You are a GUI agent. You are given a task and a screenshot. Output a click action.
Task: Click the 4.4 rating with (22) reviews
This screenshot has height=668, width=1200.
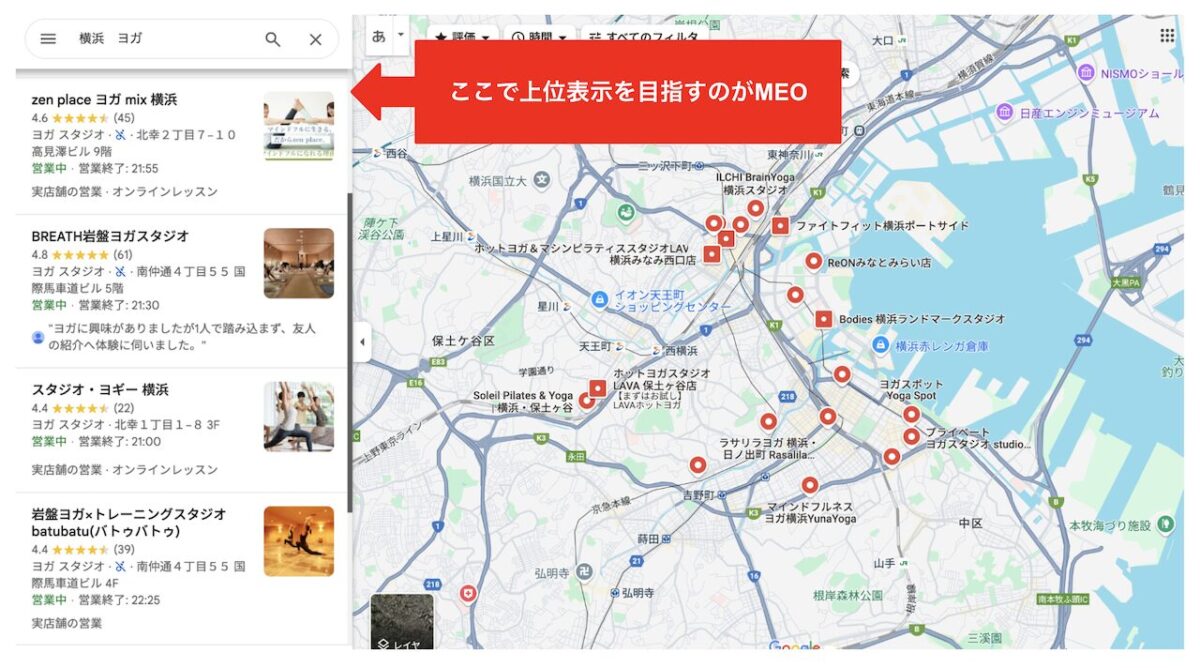pos(83,408)
